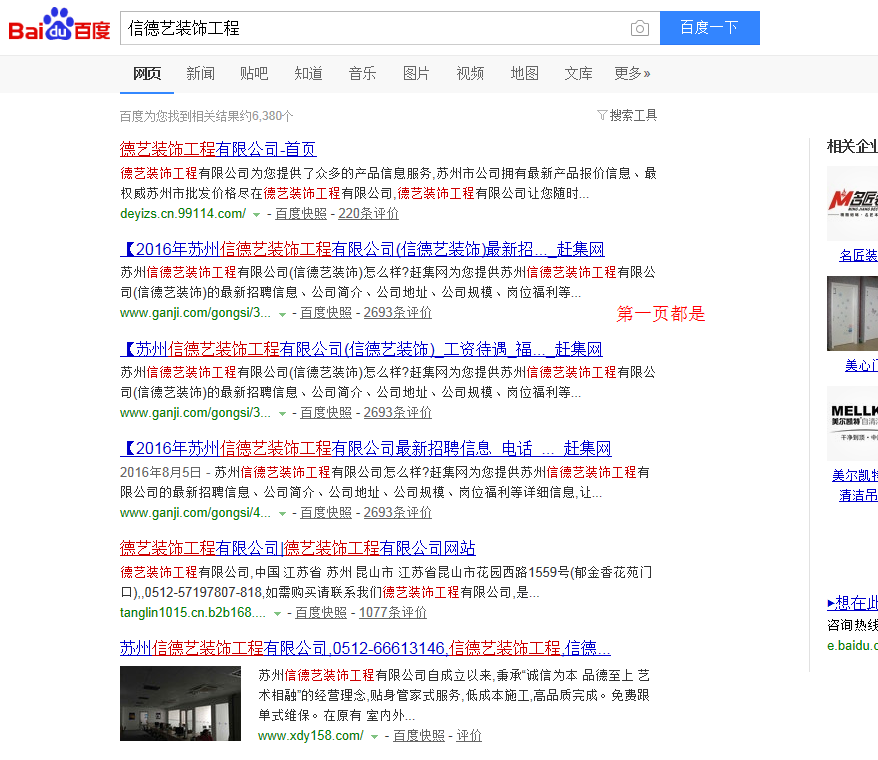Open 220条评价 reviews link
878x760 pixels.
[x=368, y=213]
